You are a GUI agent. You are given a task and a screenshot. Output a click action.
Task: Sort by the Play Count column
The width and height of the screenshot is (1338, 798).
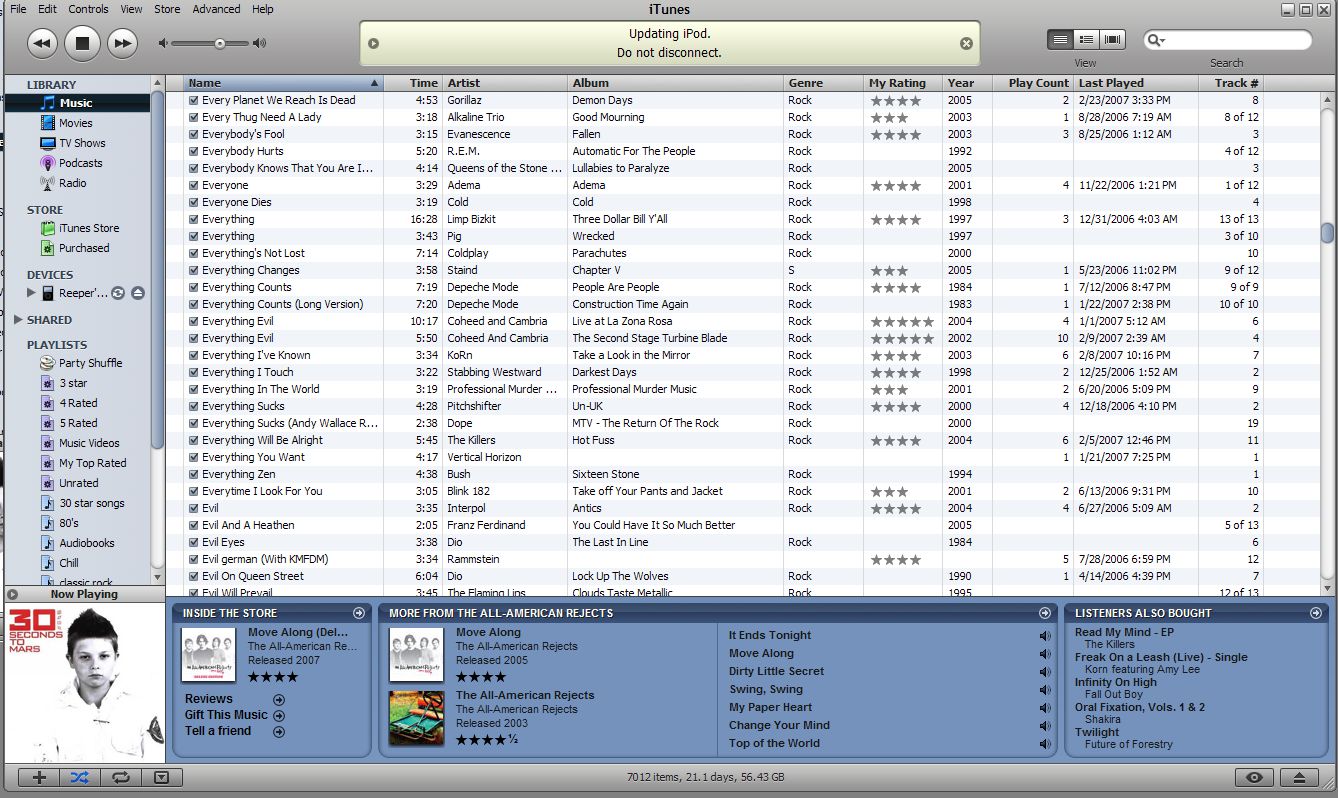click(x=1032, y=83)
